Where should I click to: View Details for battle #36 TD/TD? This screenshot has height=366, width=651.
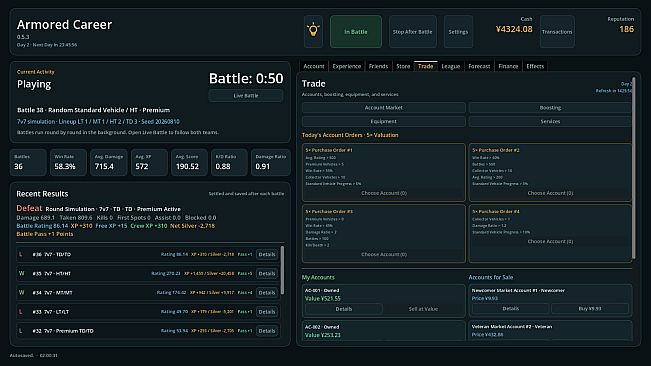click(x=267, y=254)
